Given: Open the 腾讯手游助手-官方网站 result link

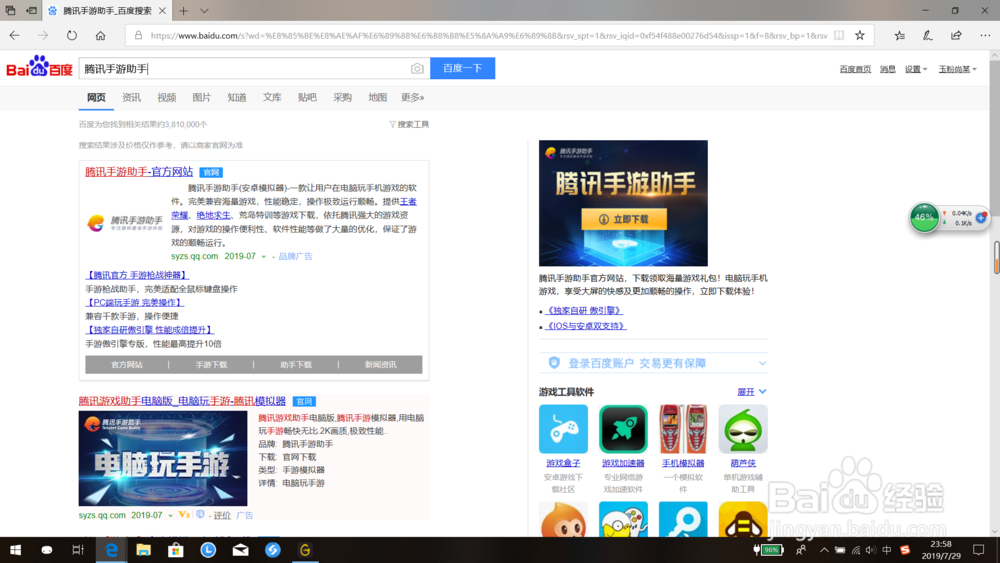Looking at the screenshot, I should click(139, 172).
